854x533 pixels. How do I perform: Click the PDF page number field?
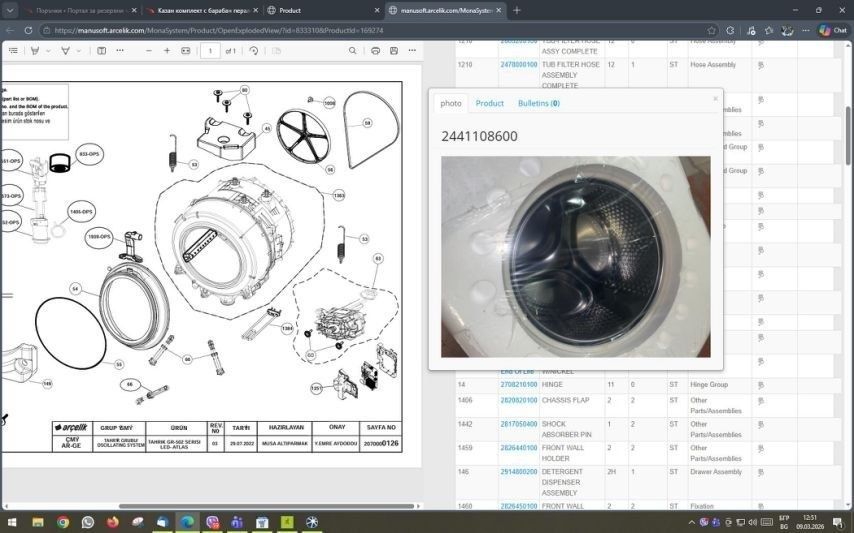210,51
